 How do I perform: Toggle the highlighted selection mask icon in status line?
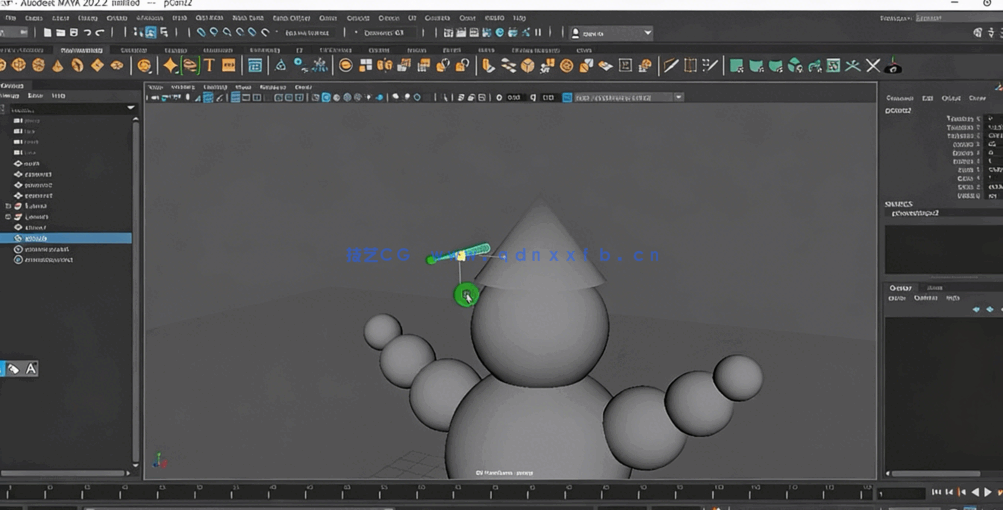click(x=151, y=33)
